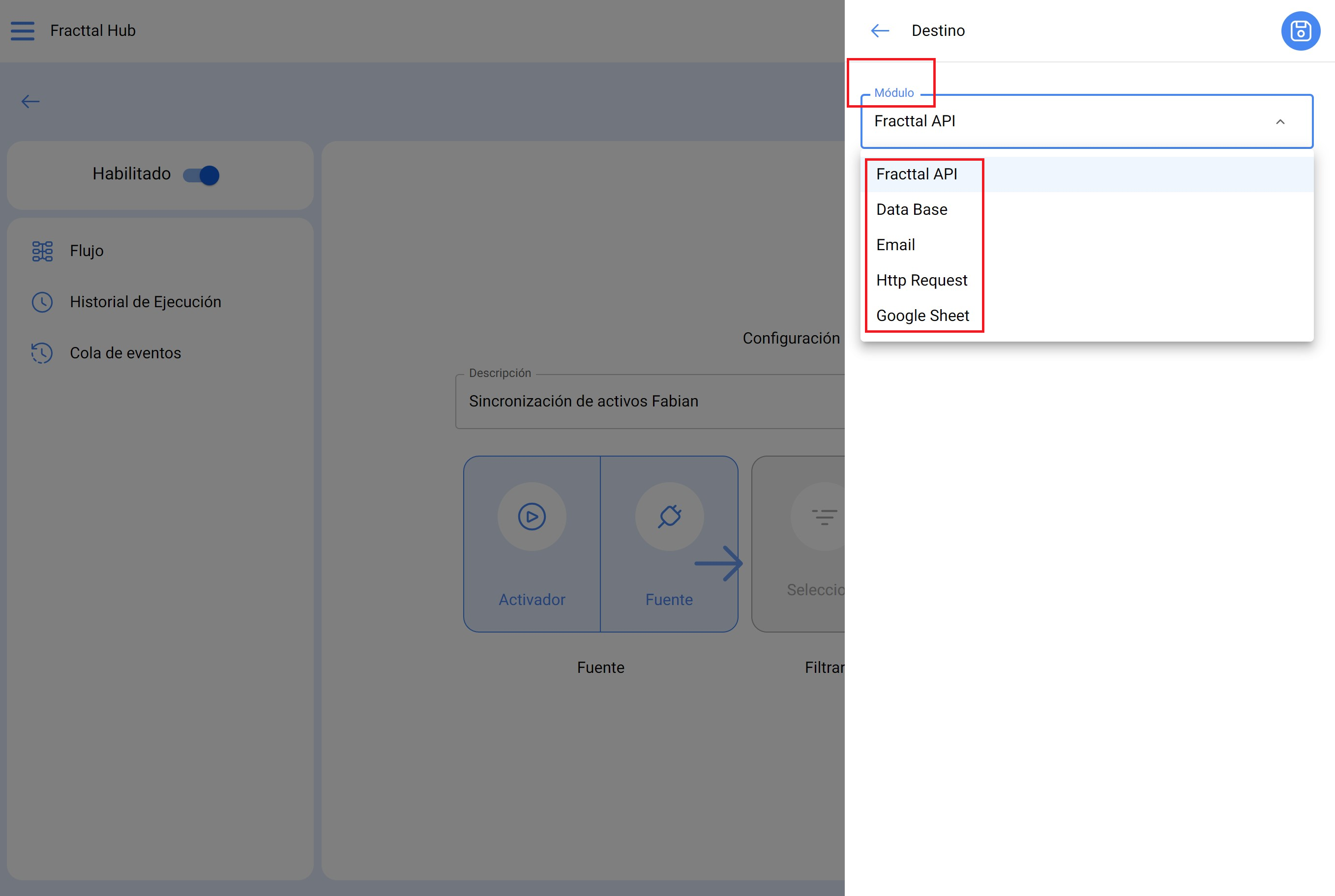Save the destination with the disk icon

click(x=1300, y=31)
